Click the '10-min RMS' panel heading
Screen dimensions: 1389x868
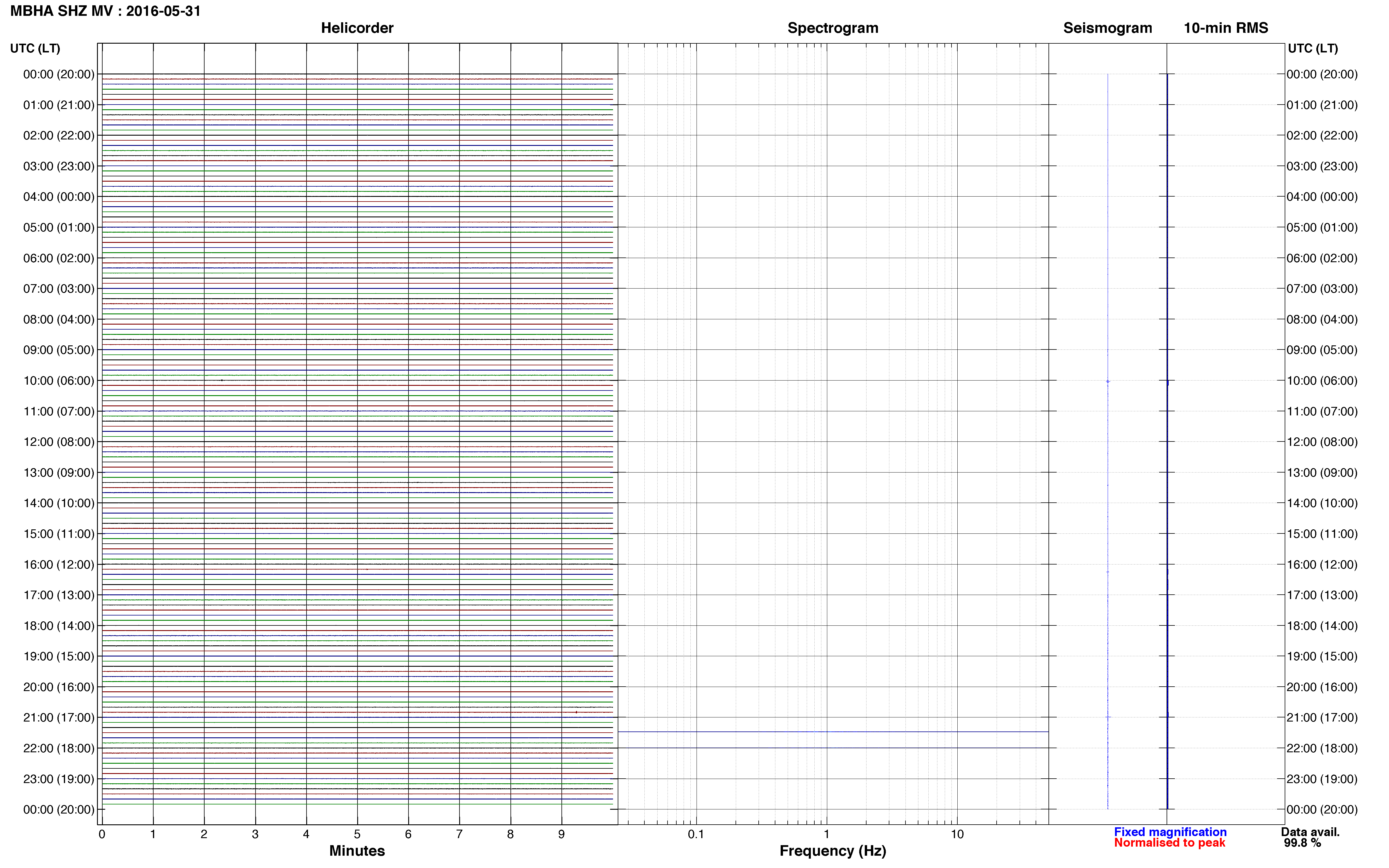1226,28
